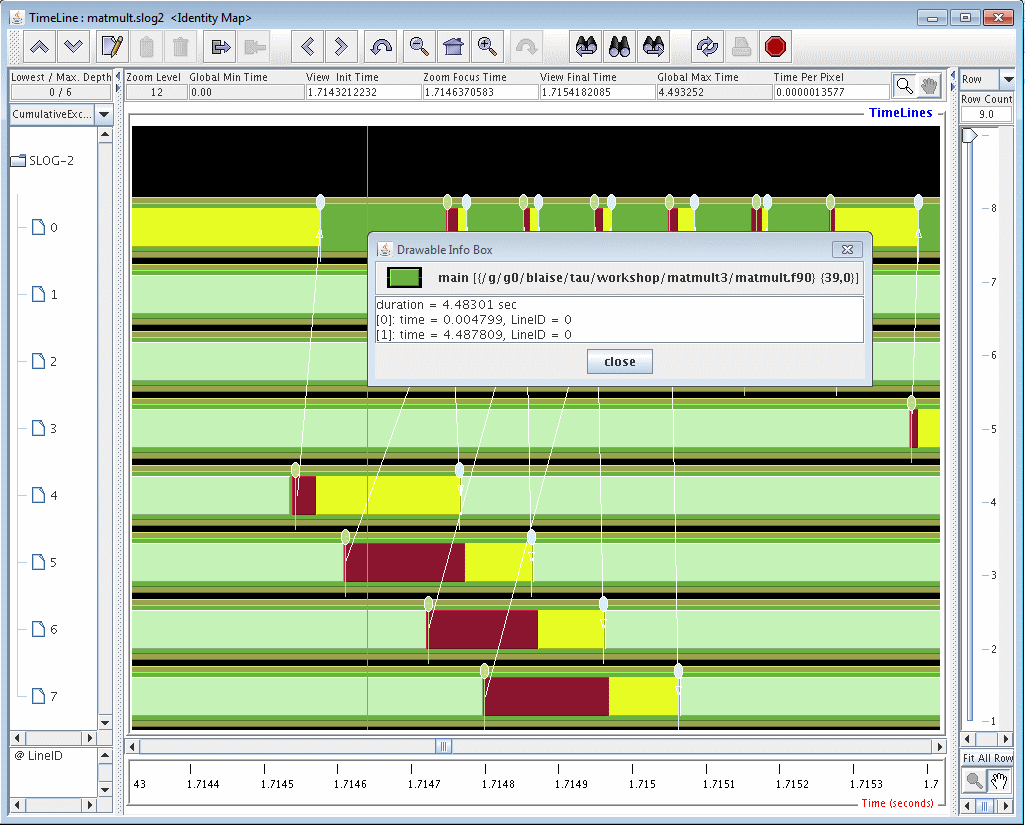Image resolution: width=1025 pixels, height=825 pixels.
Task: Click the home zoom reset icon
Action: coord(454,46)
